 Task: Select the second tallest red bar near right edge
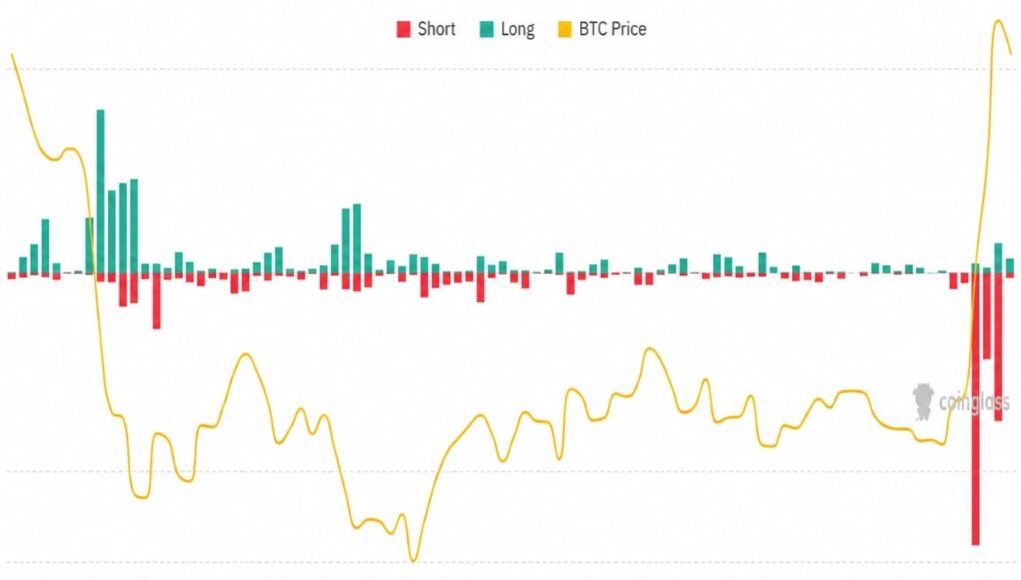click(998, 347)
